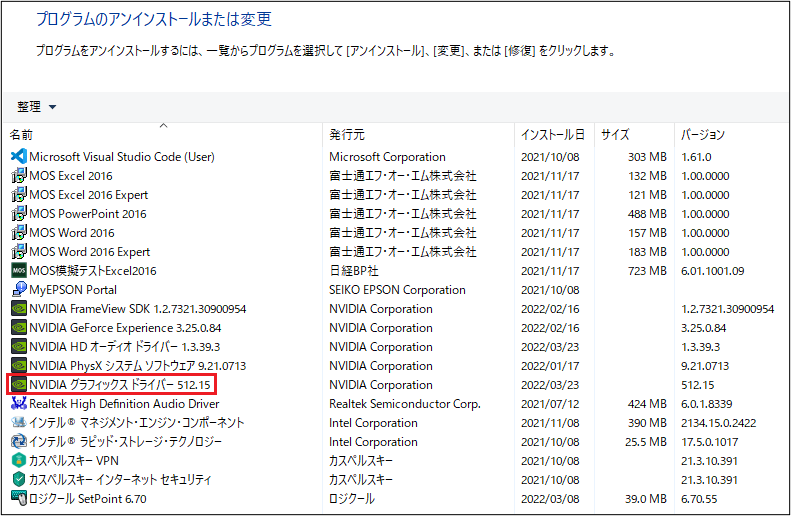Select インテル ラピッド・ストレージ・テクノロジー entry
Image resolution: width=791 pixels, height=516 pixels.
coord(125,441)
